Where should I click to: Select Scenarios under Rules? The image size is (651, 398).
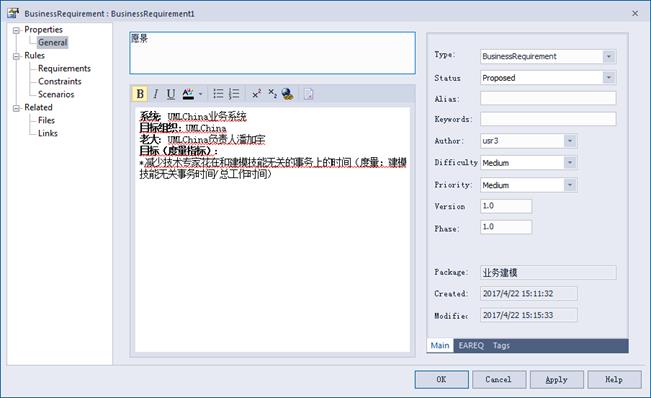[56, 94]
